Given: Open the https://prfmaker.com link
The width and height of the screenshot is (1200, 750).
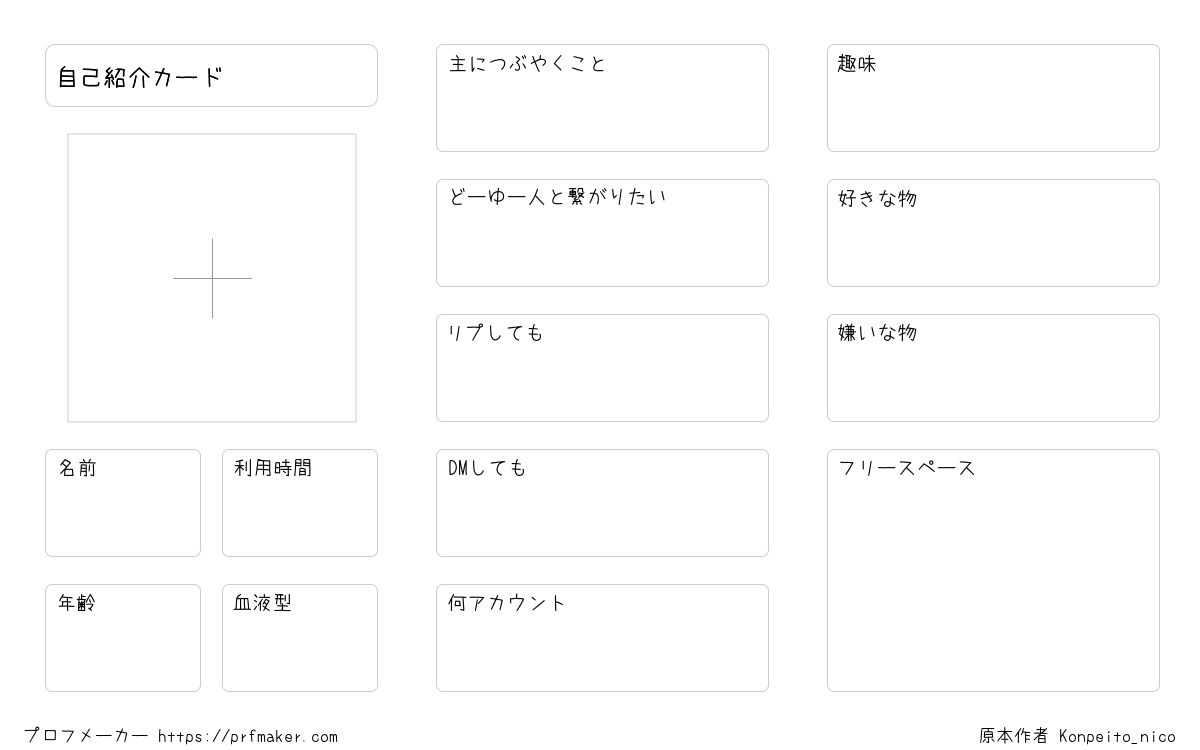Looking at the screenshot, I should tap(248, 737).
